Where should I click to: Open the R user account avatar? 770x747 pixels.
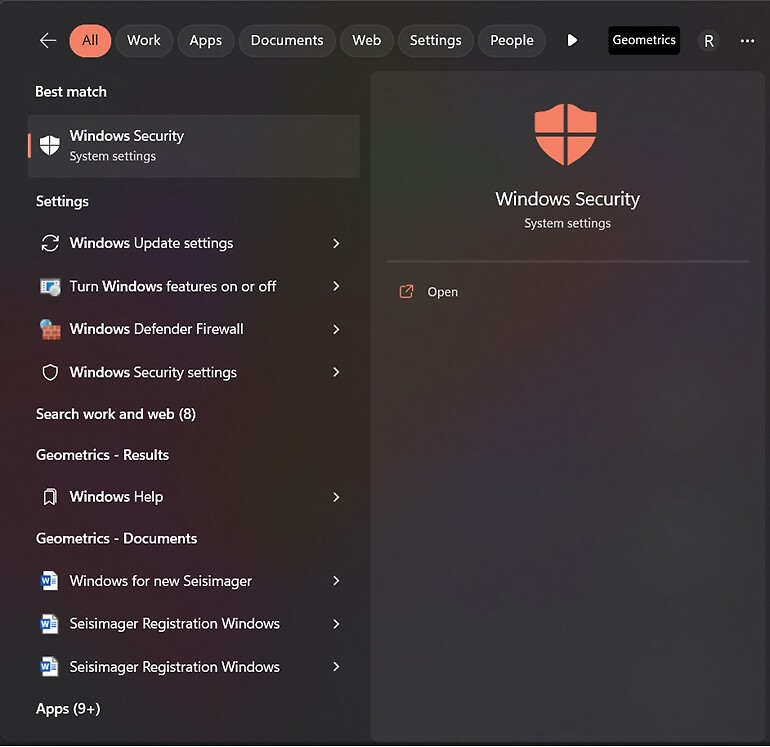pyautogui.click(x=709, y=41)
